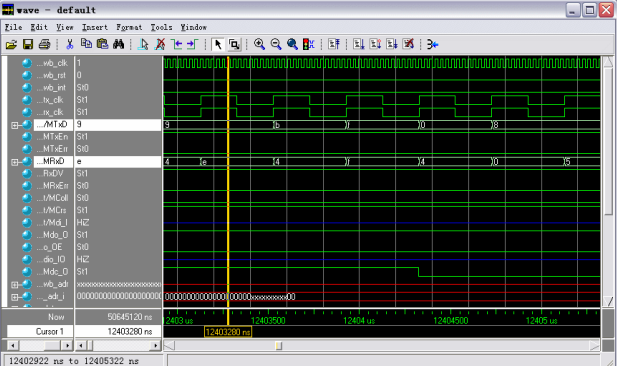Select the MRxErr signal
Viewport: 617px width, 366px height.
[53, 185]
